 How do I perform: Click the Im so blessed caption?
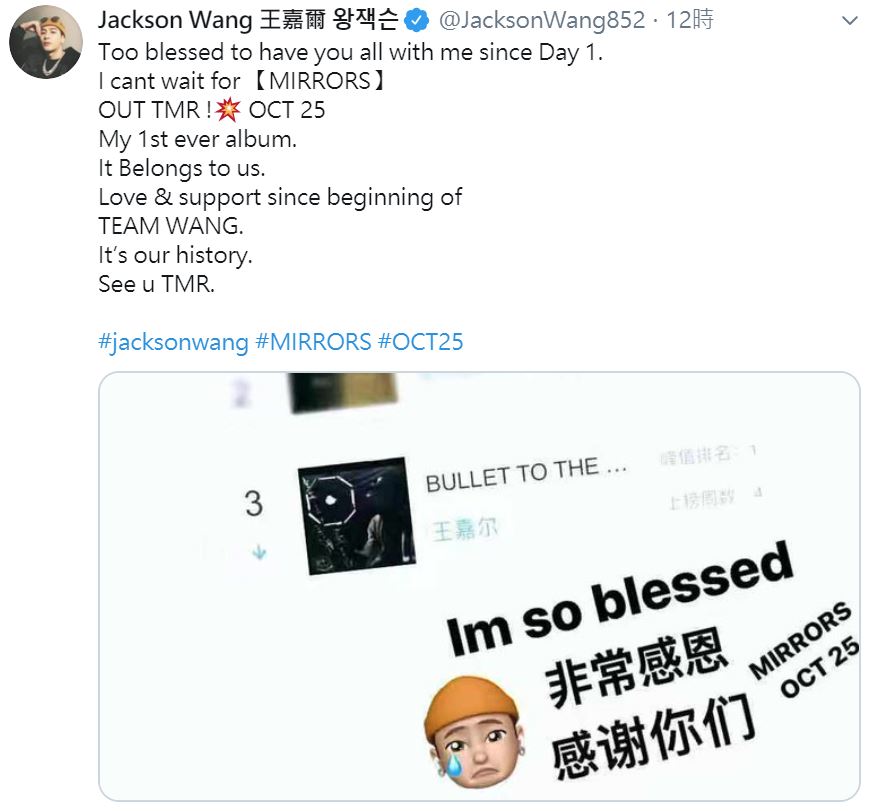point(620,599)
